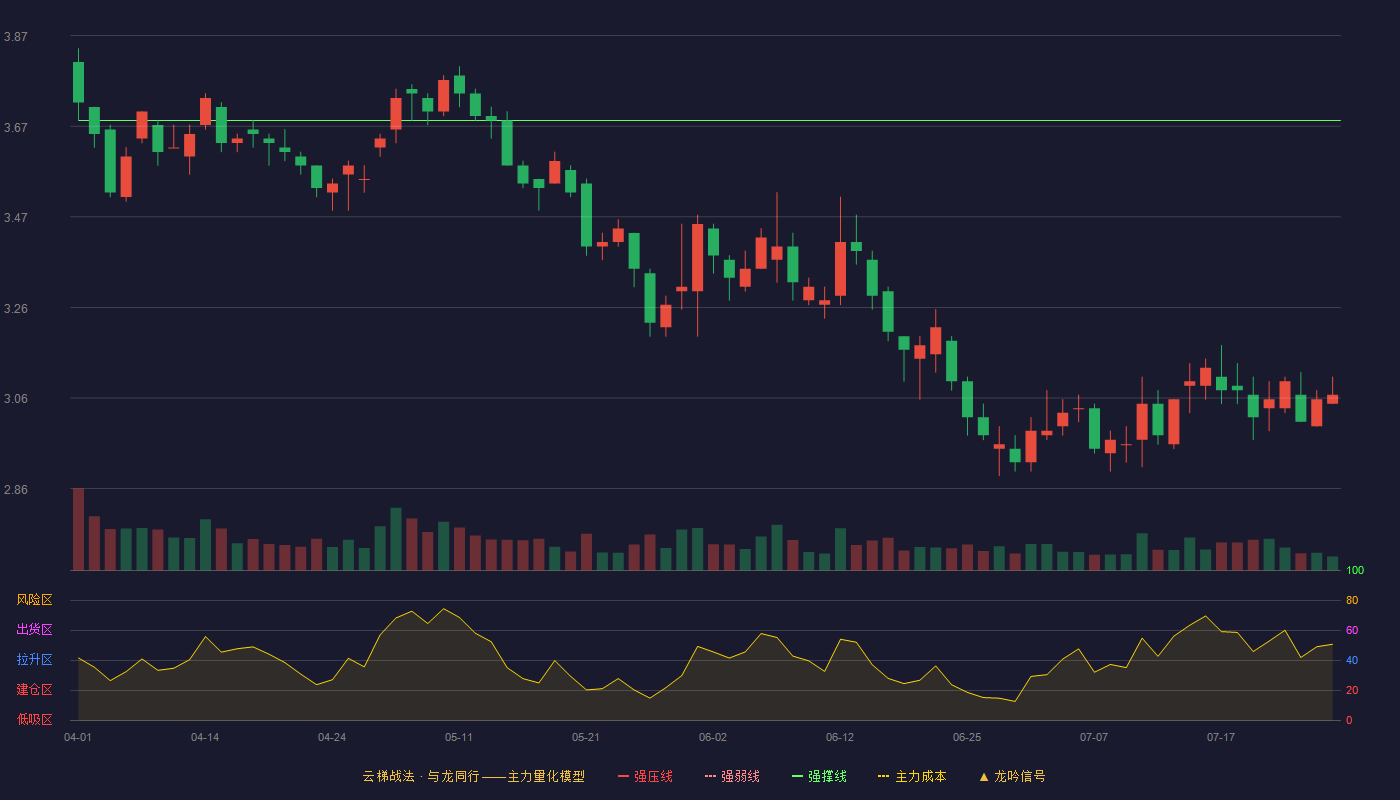Click the 拉升区 zone label
This screenshot has height=800, width=1400.
coord(34,660)
